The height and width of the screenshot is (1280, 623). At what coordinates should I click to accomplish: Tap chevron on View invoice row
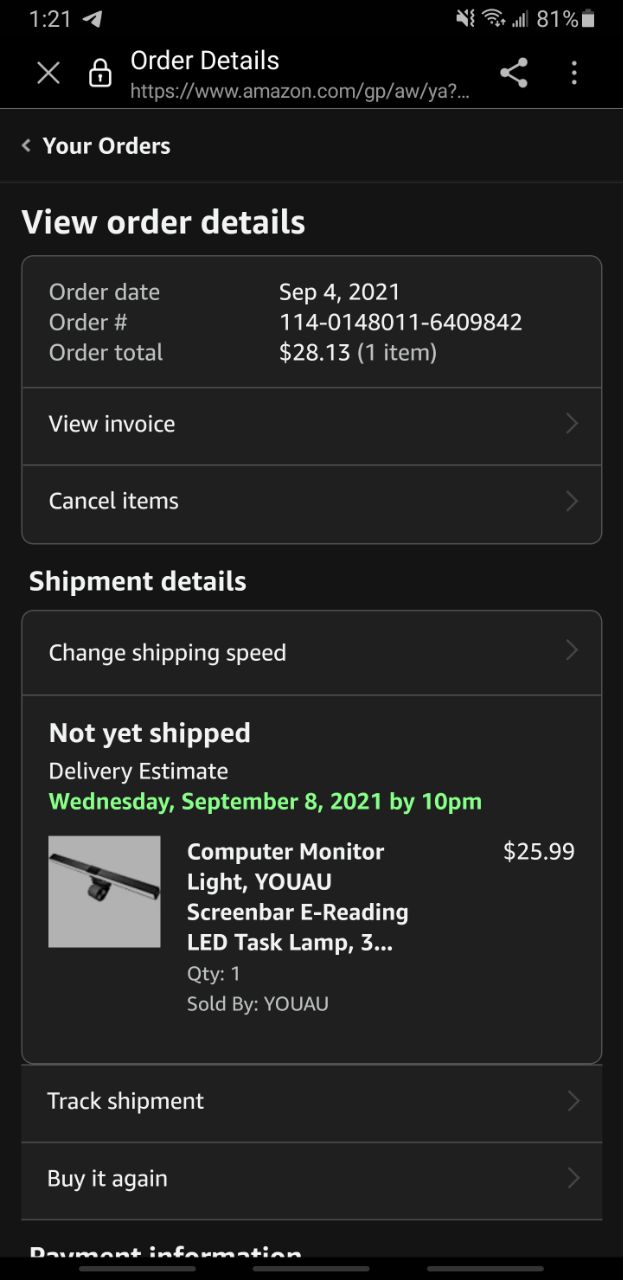point(572,424)
